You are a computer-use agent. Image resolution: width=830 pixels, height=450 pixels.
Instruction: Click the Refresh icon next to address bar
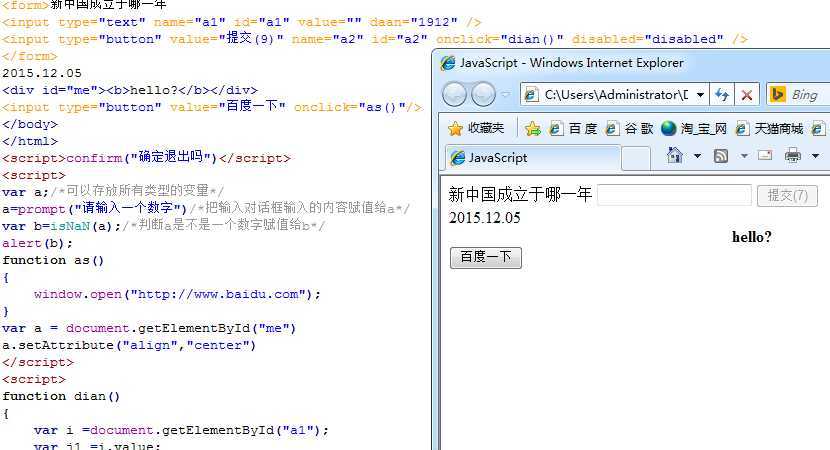click(x=721, y=95)
